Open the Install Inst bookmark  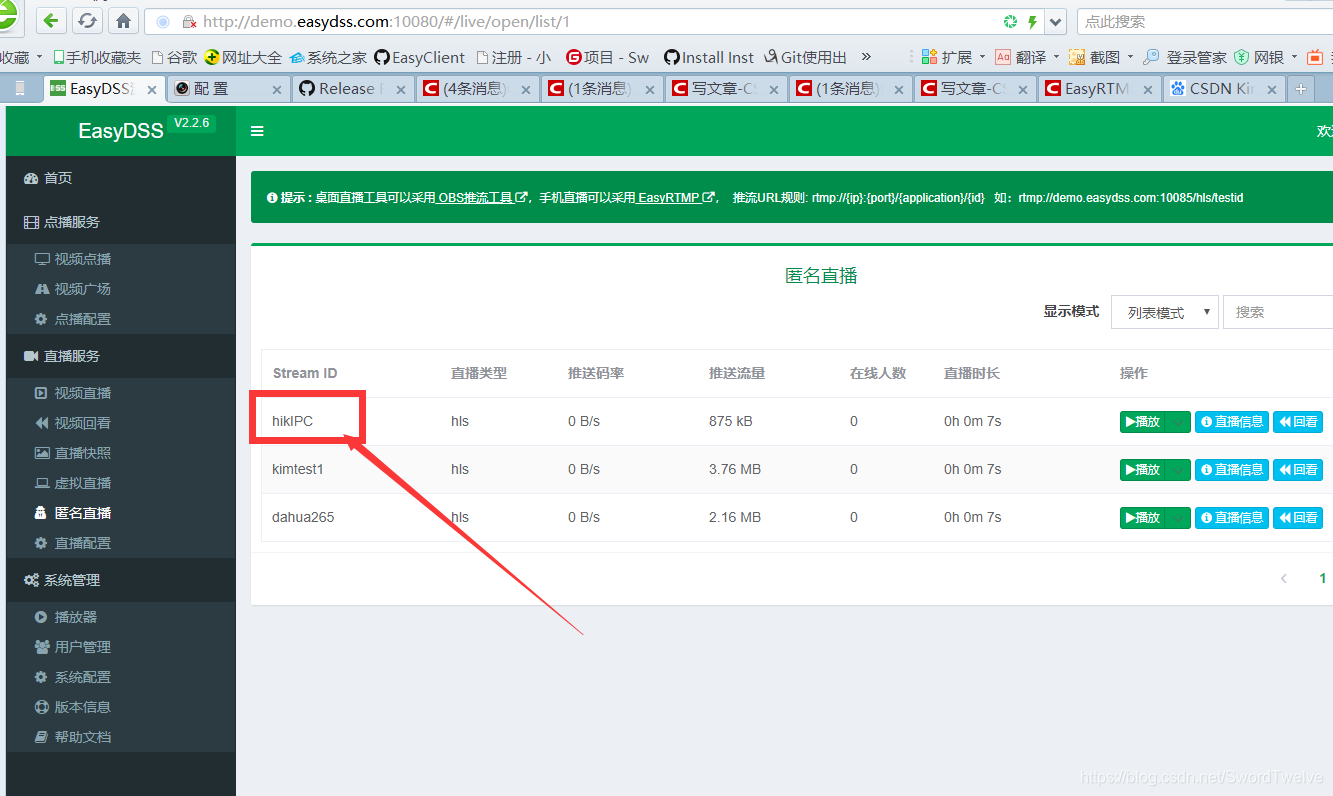(709, 58)
